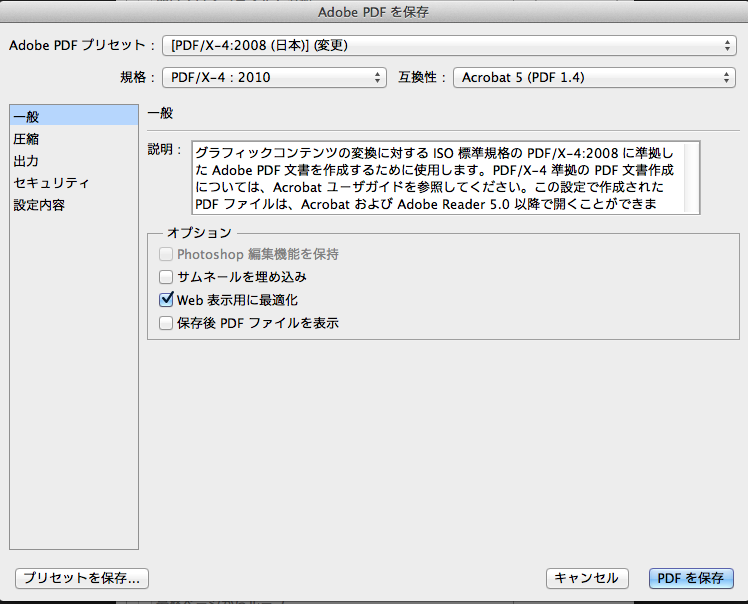Click the キャンセル button
This screenshot has width=748, height=604.
[587, 578]
